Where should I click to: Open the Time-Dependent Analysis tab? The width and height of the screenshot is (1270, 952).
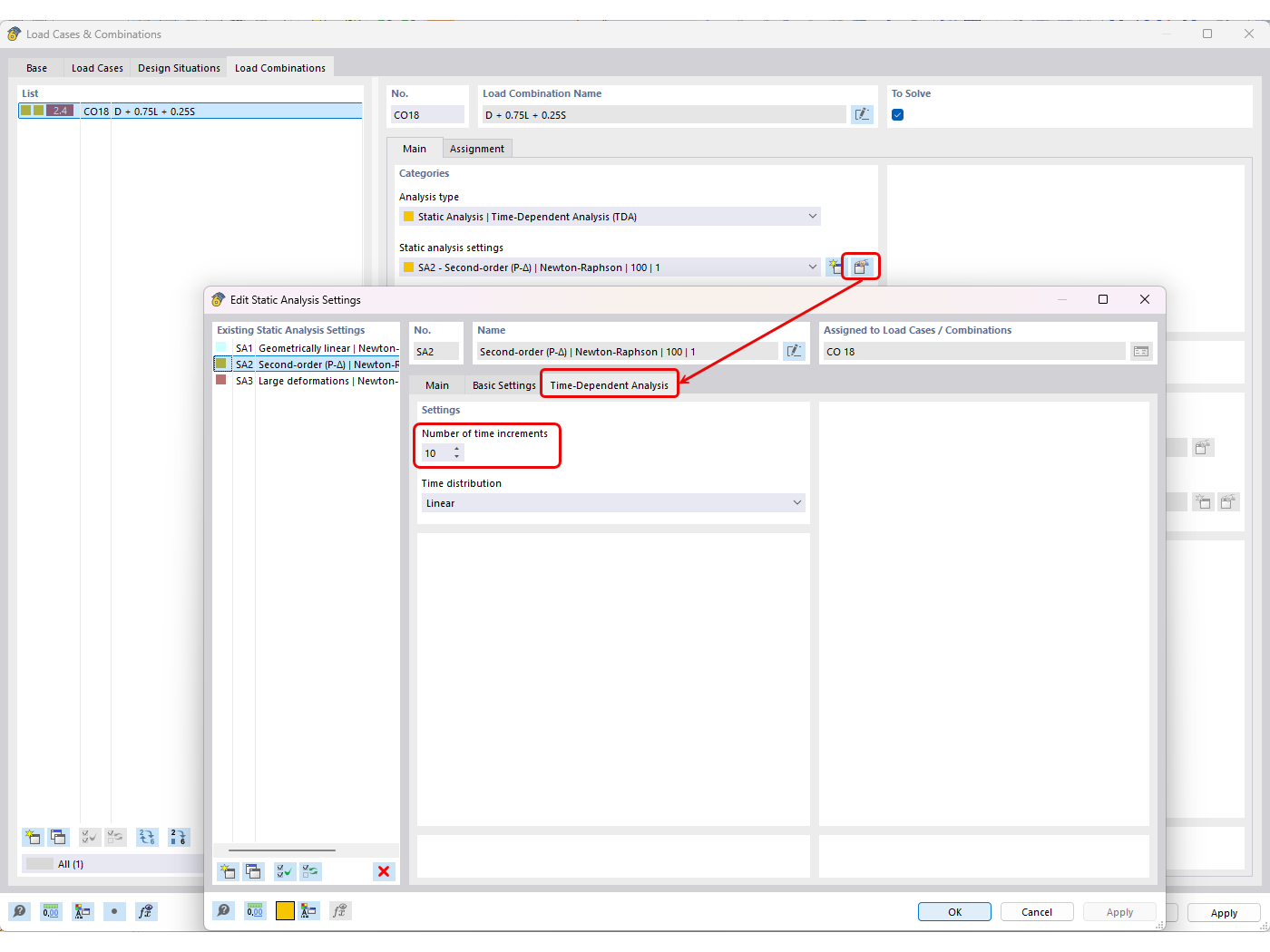pyautogui.click(x=609, y=384)
